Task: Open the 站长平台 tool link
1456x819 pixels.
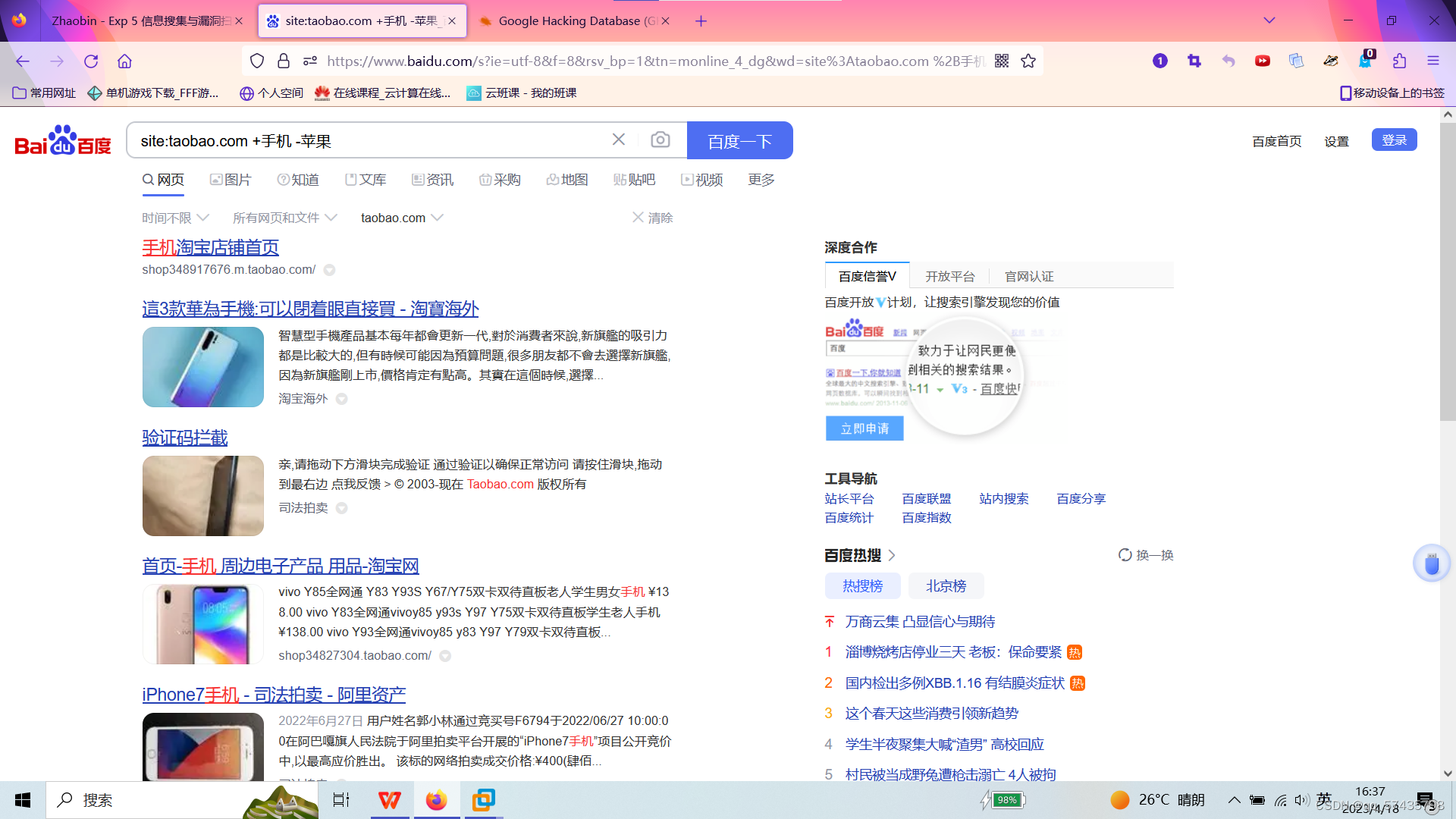Action: [849, 498]
